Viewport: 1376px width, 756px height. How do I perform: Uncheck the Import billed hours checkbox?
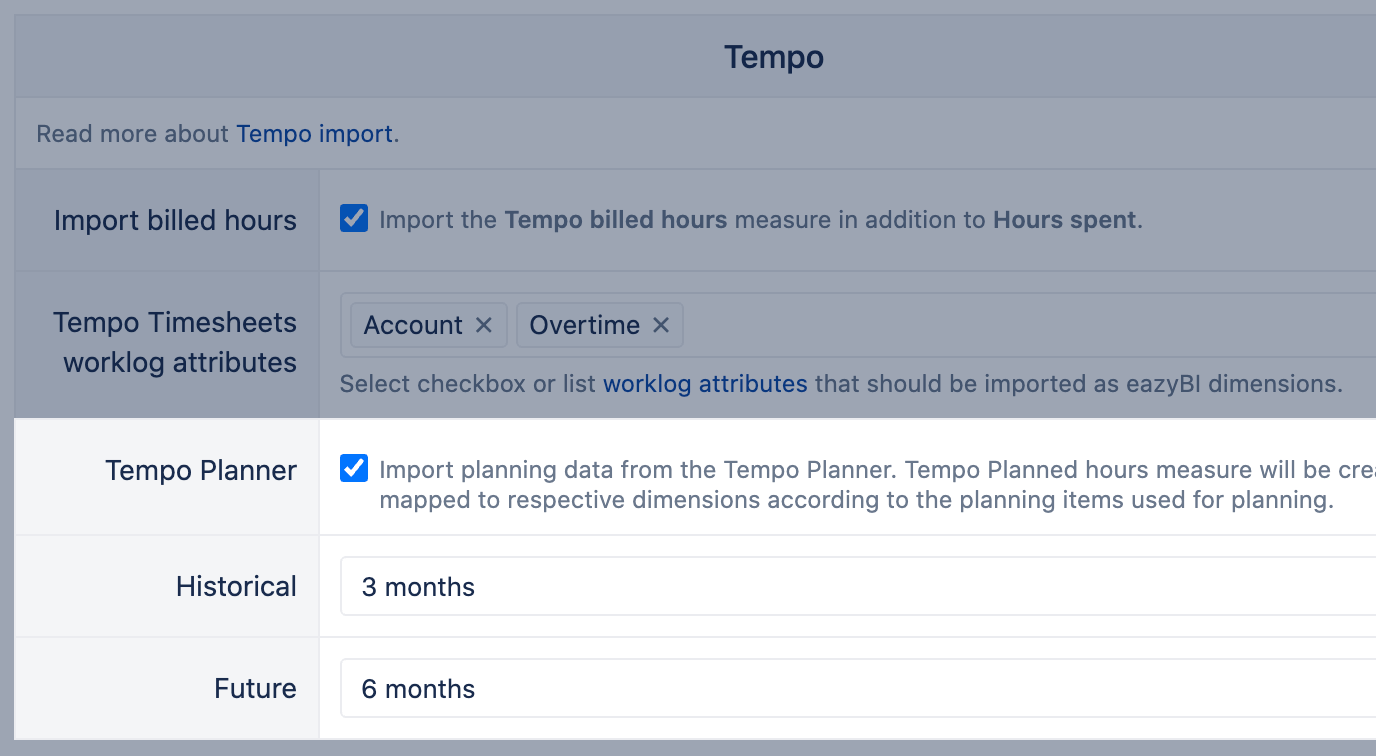[x=354, y=218]
